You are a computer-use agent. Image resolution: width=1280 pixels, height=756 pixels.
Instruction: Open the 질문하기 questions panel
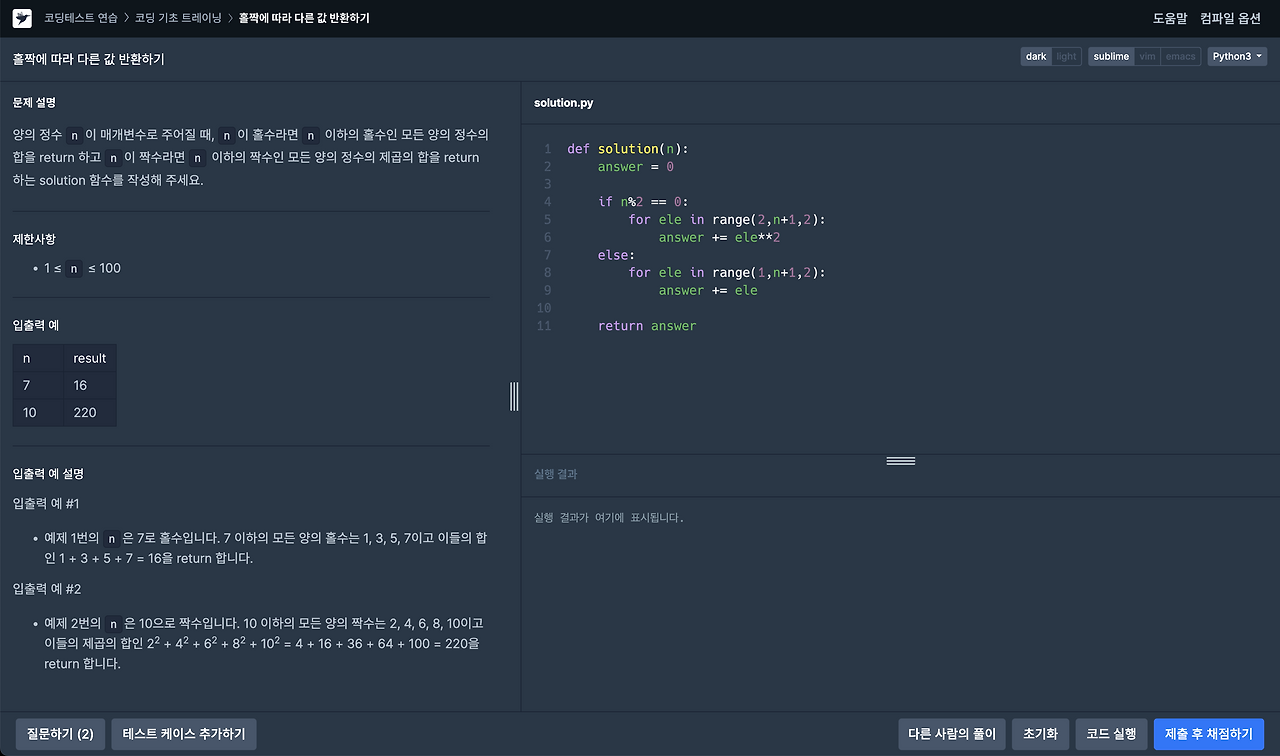pyautogui.click(x=60, y=733)
